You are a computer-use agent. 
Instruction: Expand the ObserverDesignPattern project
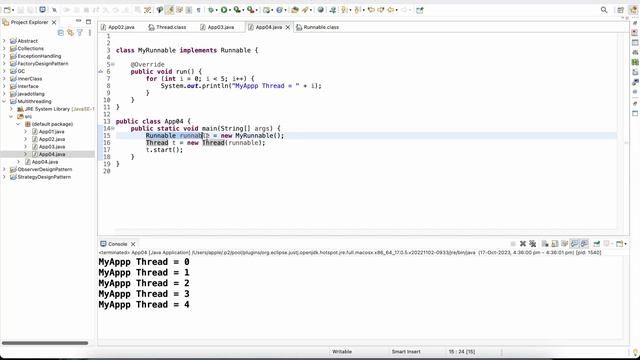tap(4, 169)
